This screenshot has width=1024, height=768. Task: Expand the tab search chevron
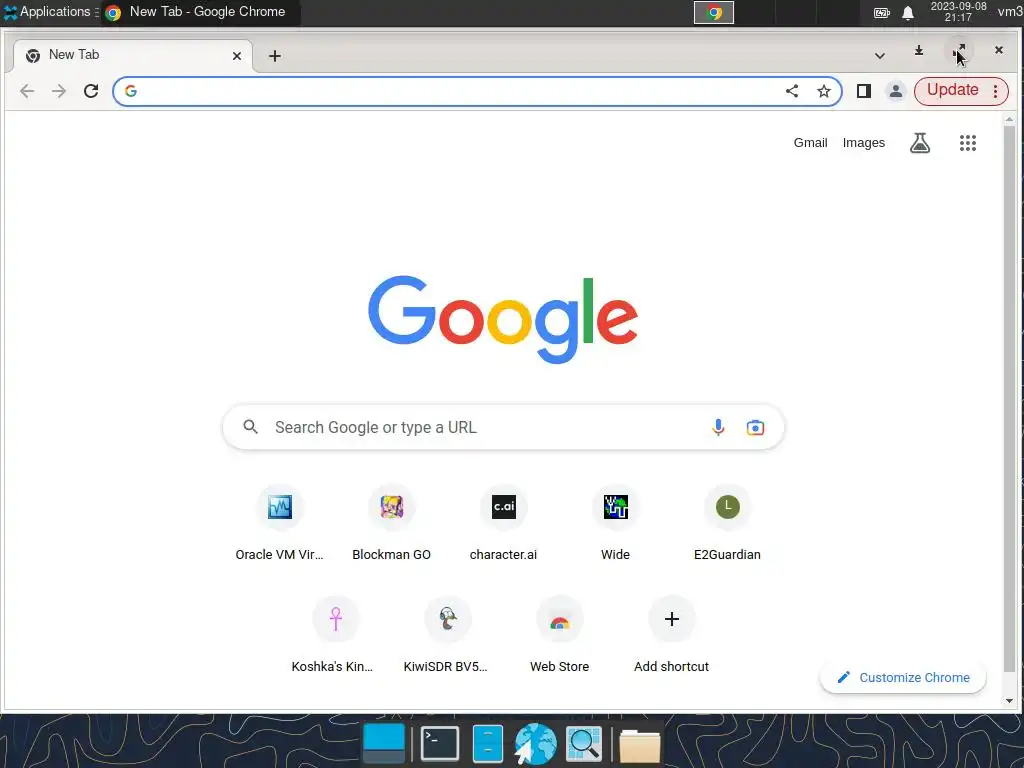point(880,56)
